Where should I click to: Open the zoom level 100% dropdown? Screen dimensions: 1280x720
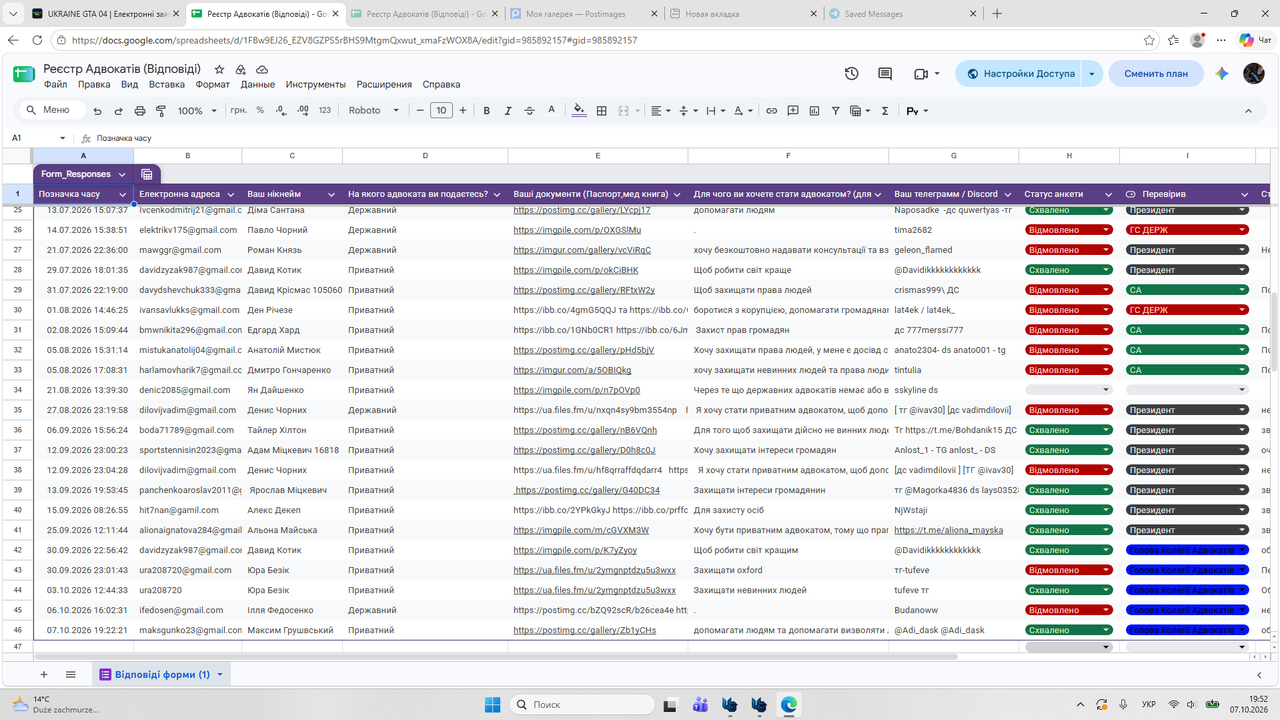coord(195,111)
